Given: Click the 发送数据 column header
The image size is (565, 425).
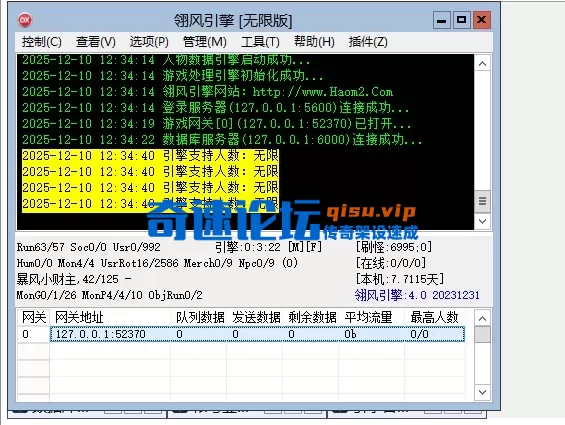Looking at the screenshot, I should coord(254,318).
